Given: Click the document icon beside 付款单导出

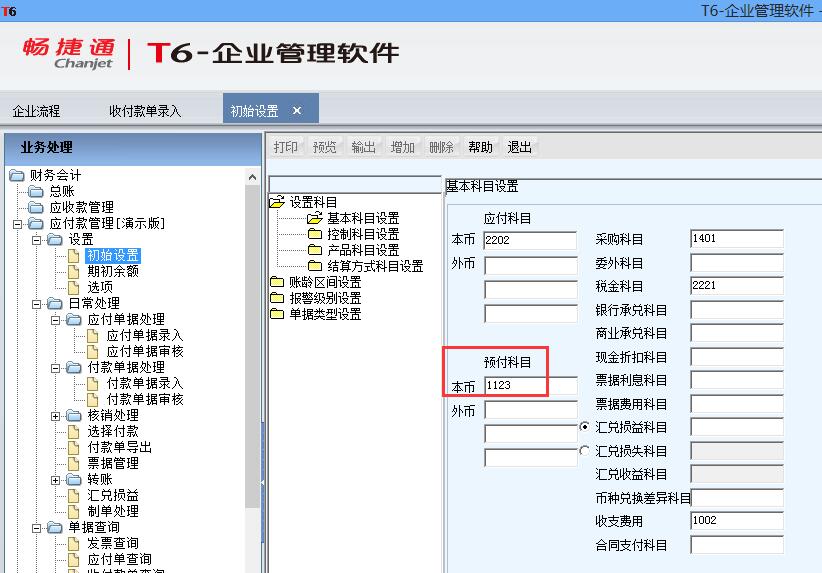Looking at the screenshot, I should pyautogui.click(x=74, y=448).
